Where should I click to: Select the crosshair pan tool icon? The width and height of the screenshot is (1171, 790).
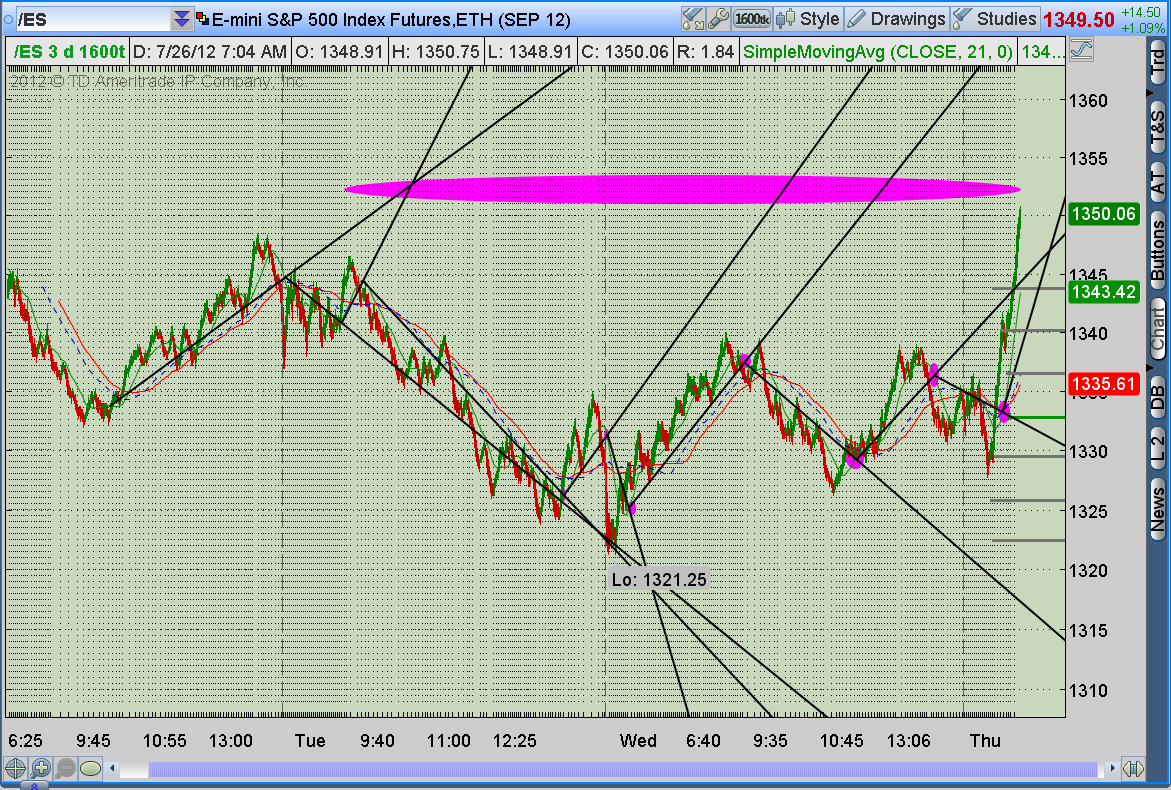click(x=15, y=768)
